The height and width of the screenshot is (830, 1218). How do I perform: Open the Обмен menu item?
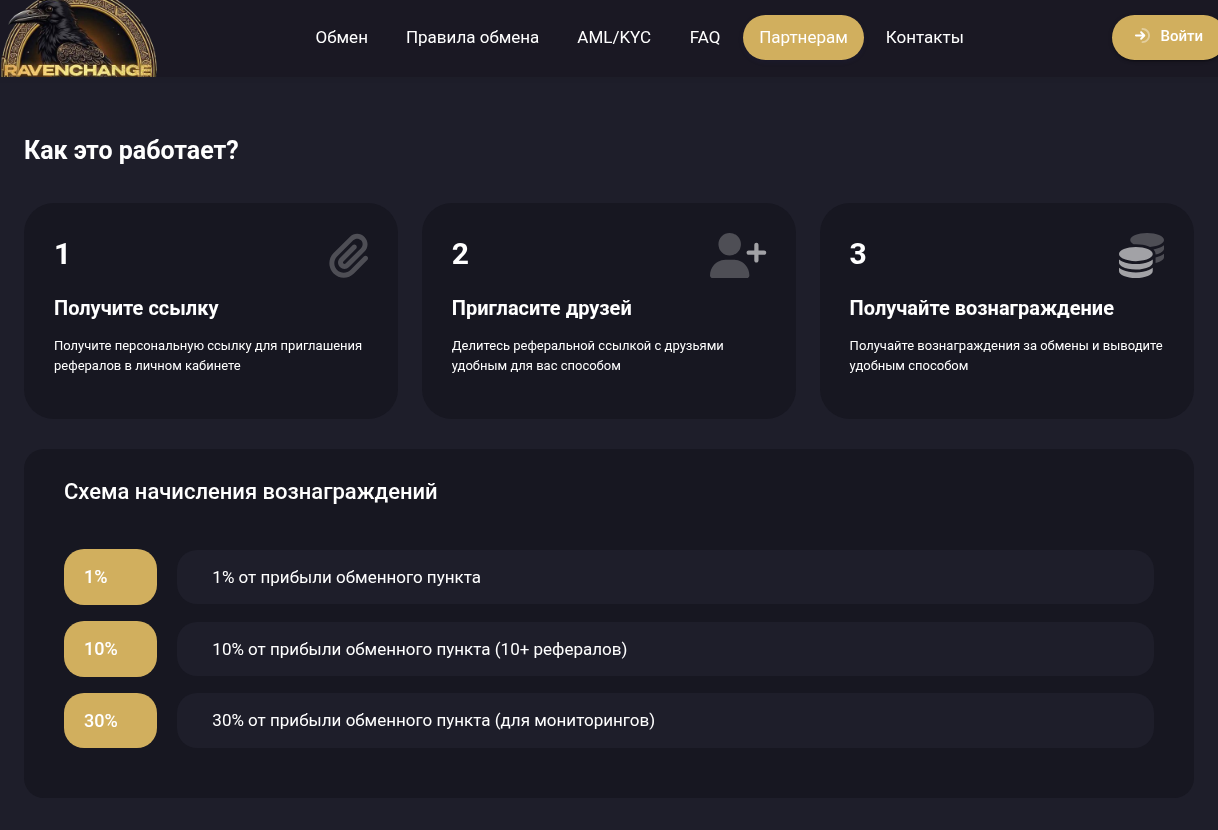click(x=342, y=37)
